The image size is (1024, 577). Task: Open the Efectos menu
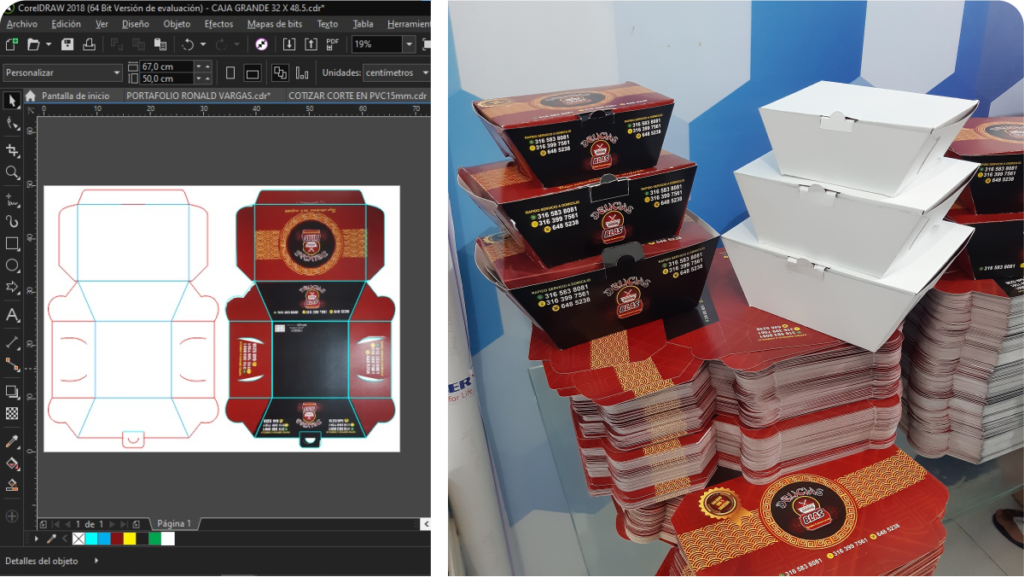point(218,24)
